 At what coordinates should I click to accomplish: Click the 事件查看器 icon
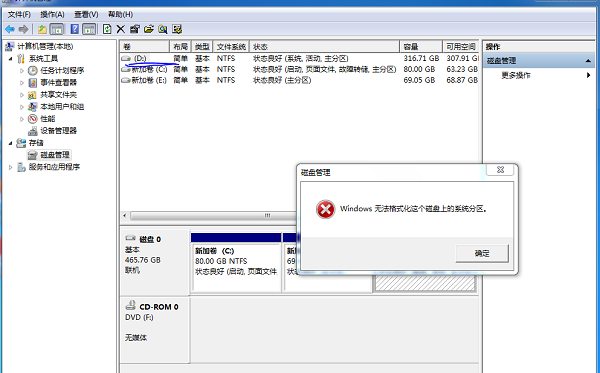click(33, 83)
